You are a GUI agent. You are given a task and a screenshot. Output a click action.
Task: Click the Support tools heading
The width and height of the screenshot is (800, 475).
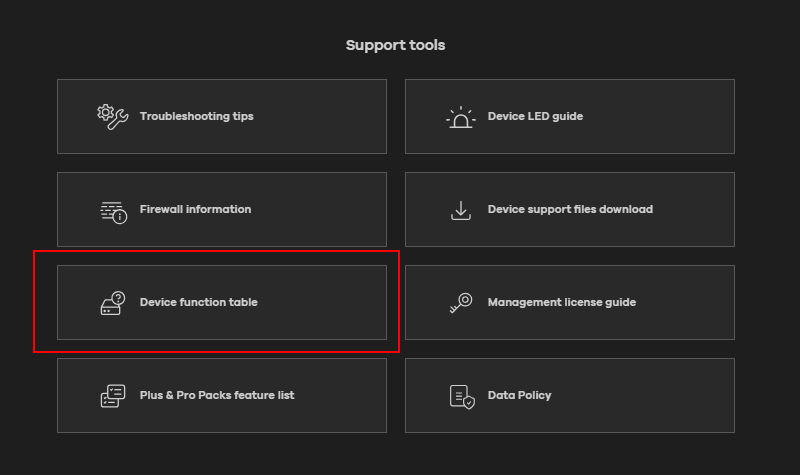[x=395, y=45]
